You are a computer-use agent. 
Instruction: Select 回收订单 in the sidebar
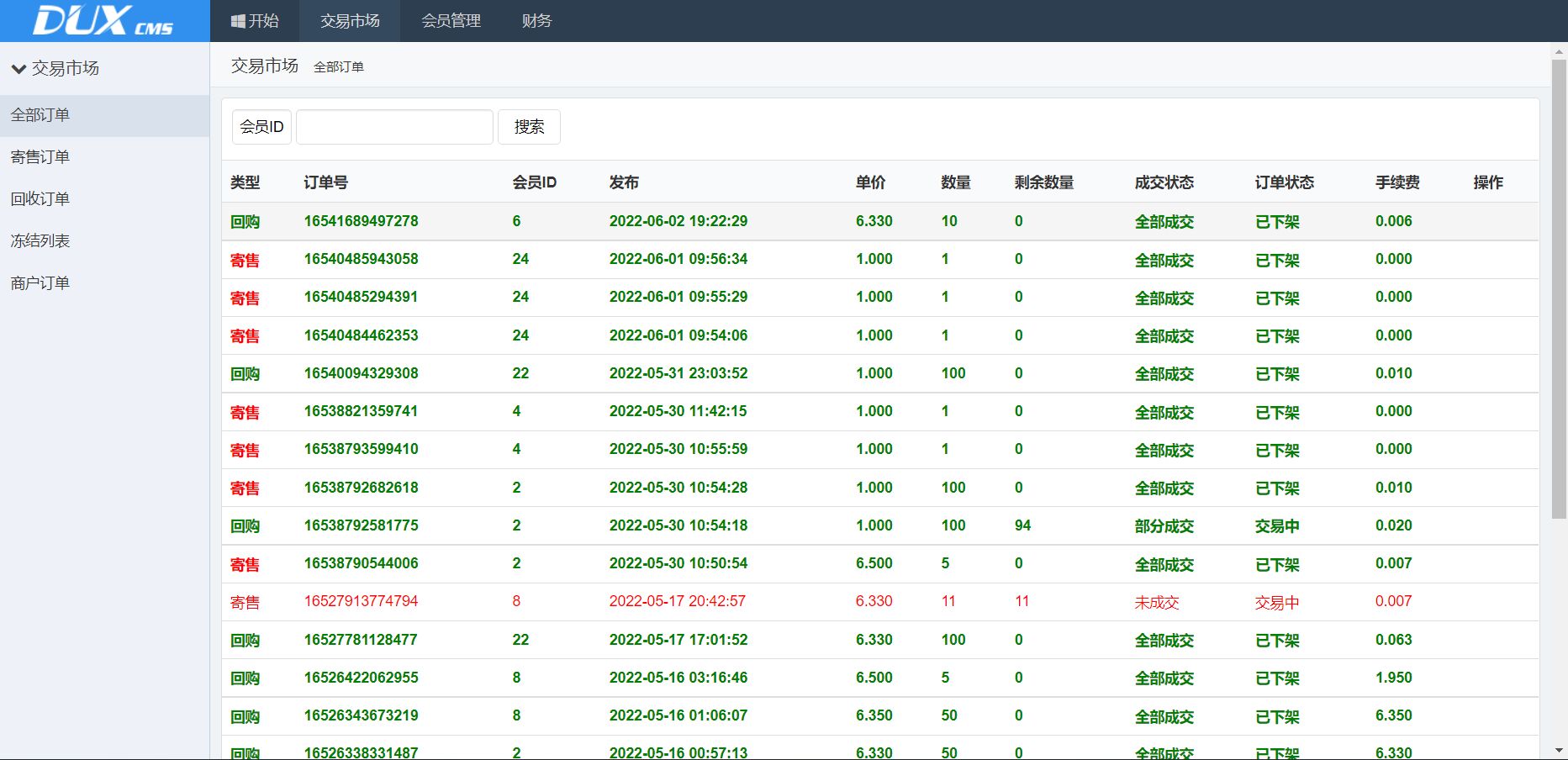(104, 199)
